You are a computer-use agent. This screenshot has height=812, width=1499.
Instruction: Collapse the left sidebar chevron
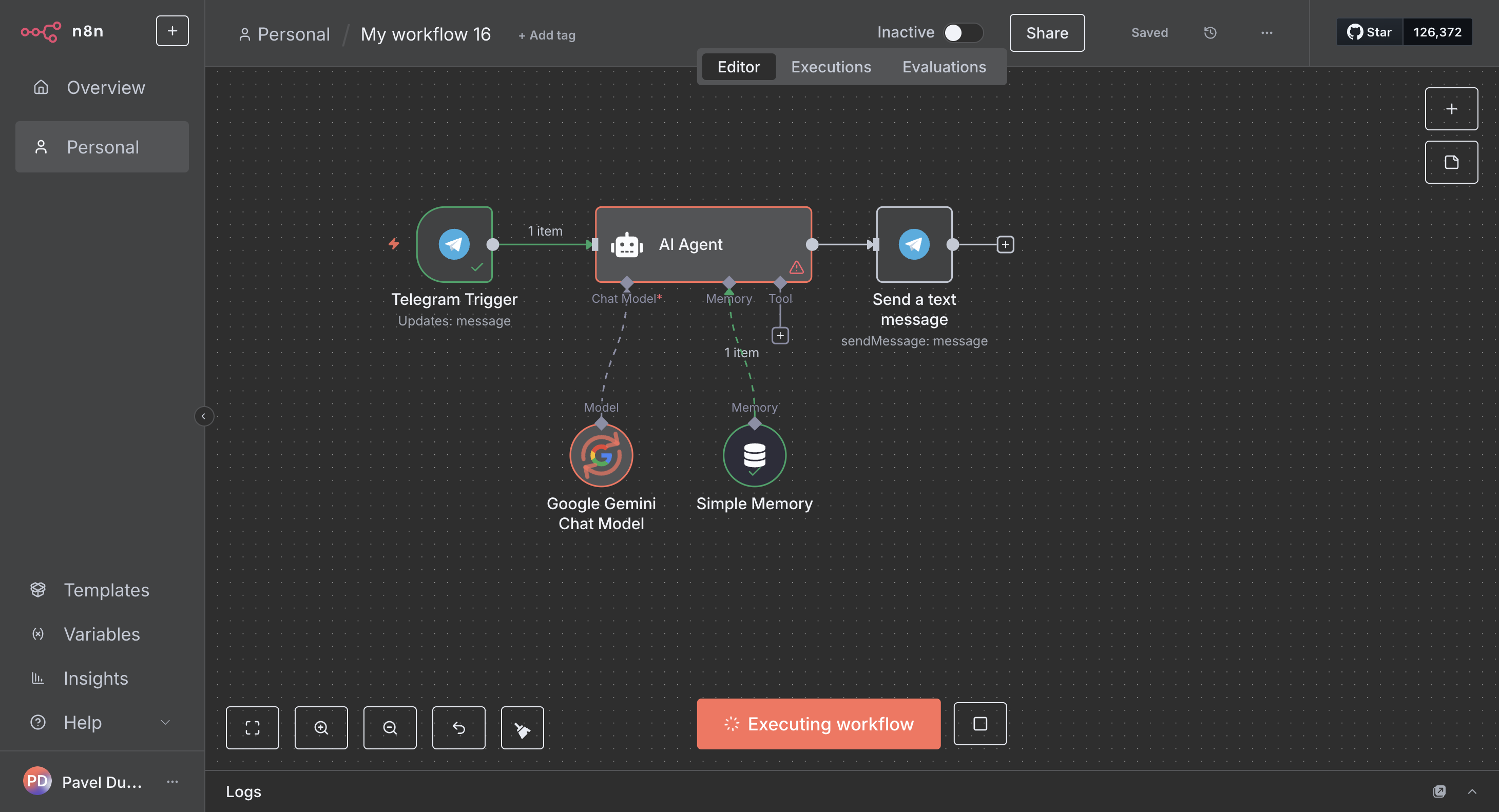tap(203, 416)
